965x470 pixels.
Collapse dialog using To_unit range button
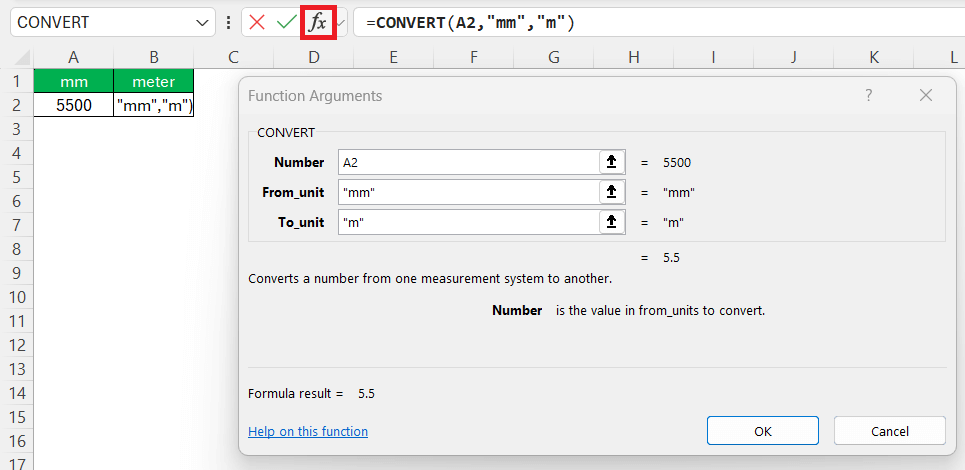(x=612, y=222)
